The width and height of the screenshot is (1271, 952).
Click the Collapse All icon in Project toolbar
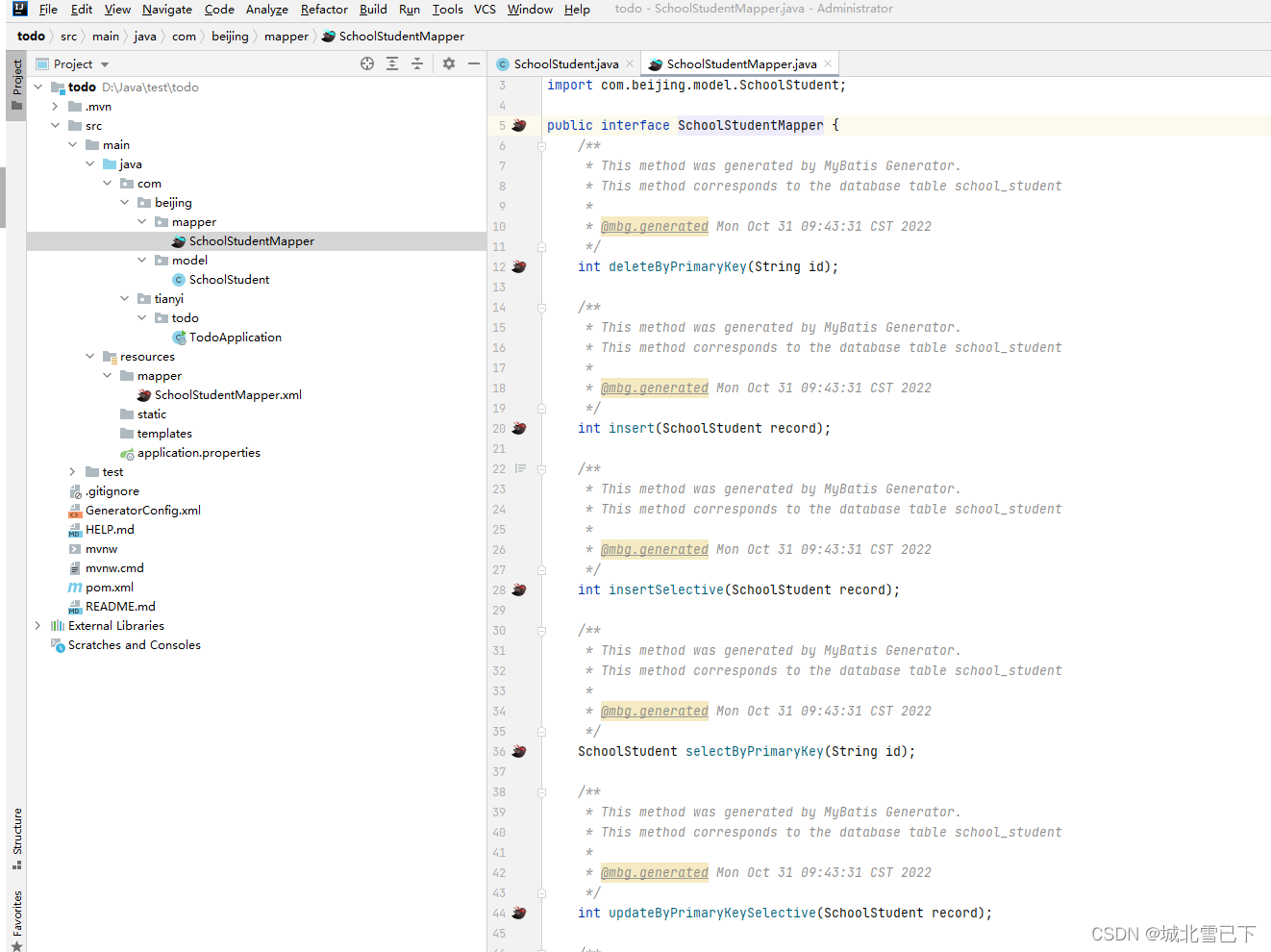click(x=415, y=63)
